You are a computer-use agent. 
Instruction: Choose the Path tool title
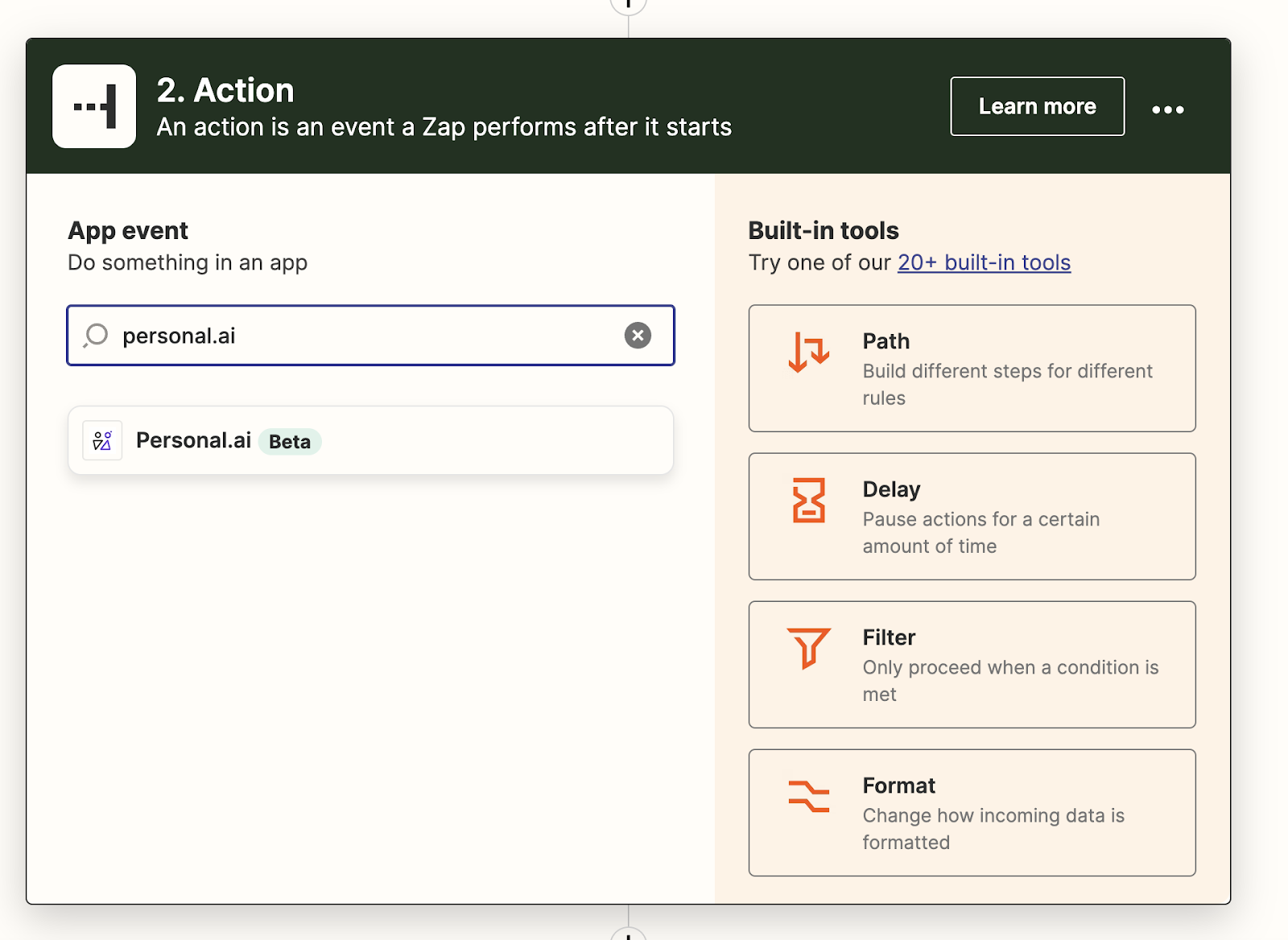pyautogui.click(x=886, y=341)
